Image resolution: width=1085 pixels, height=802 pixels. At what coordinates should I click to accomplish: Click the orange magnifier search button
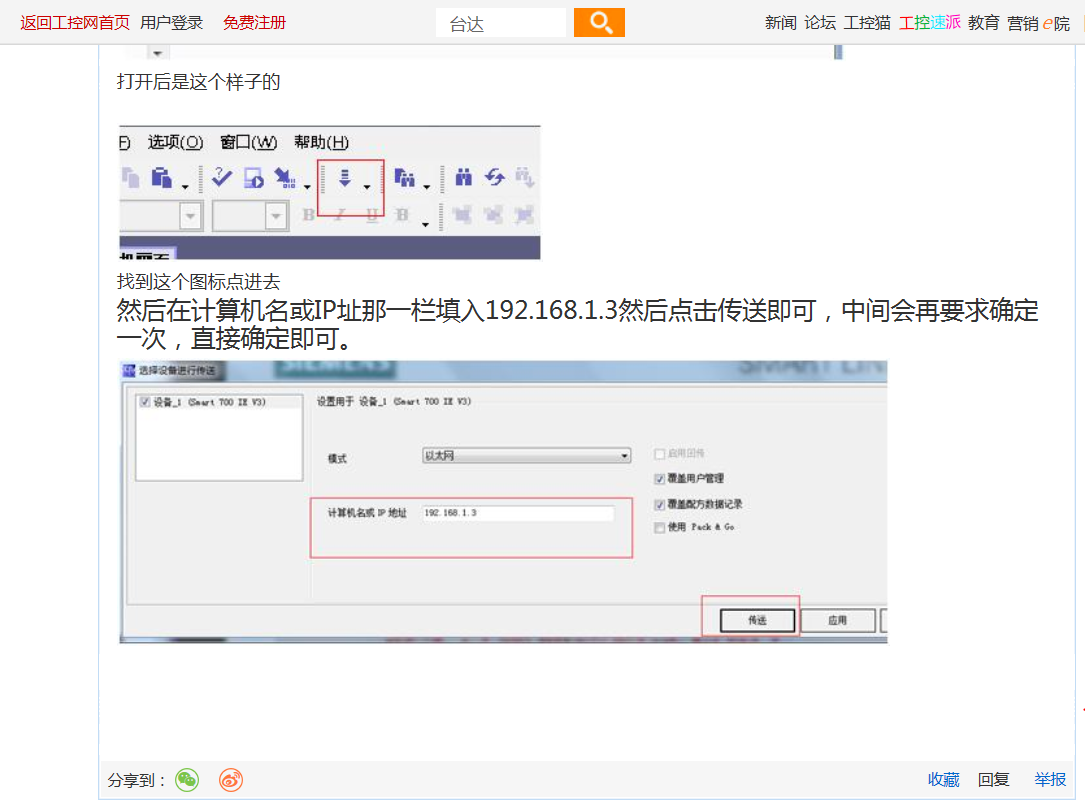point(599,22)
